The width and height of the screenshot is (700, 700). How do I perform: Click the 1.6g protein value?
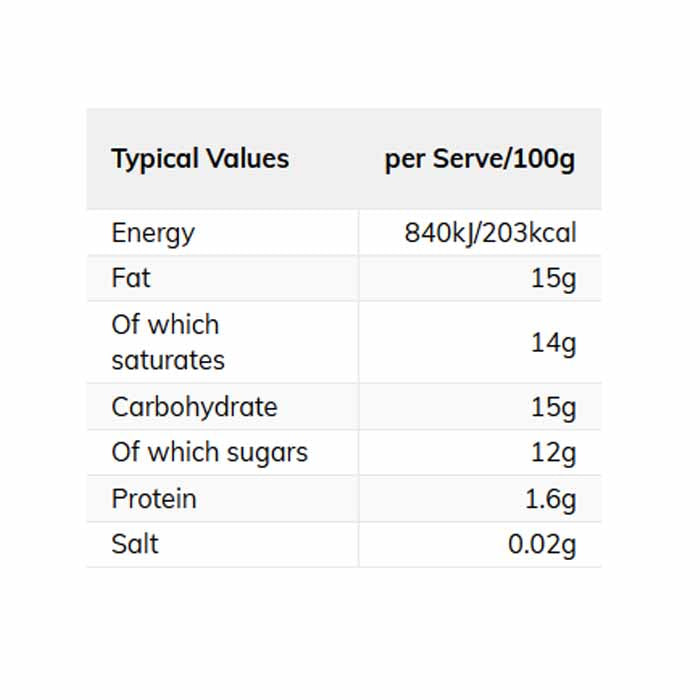pos(550,498)
